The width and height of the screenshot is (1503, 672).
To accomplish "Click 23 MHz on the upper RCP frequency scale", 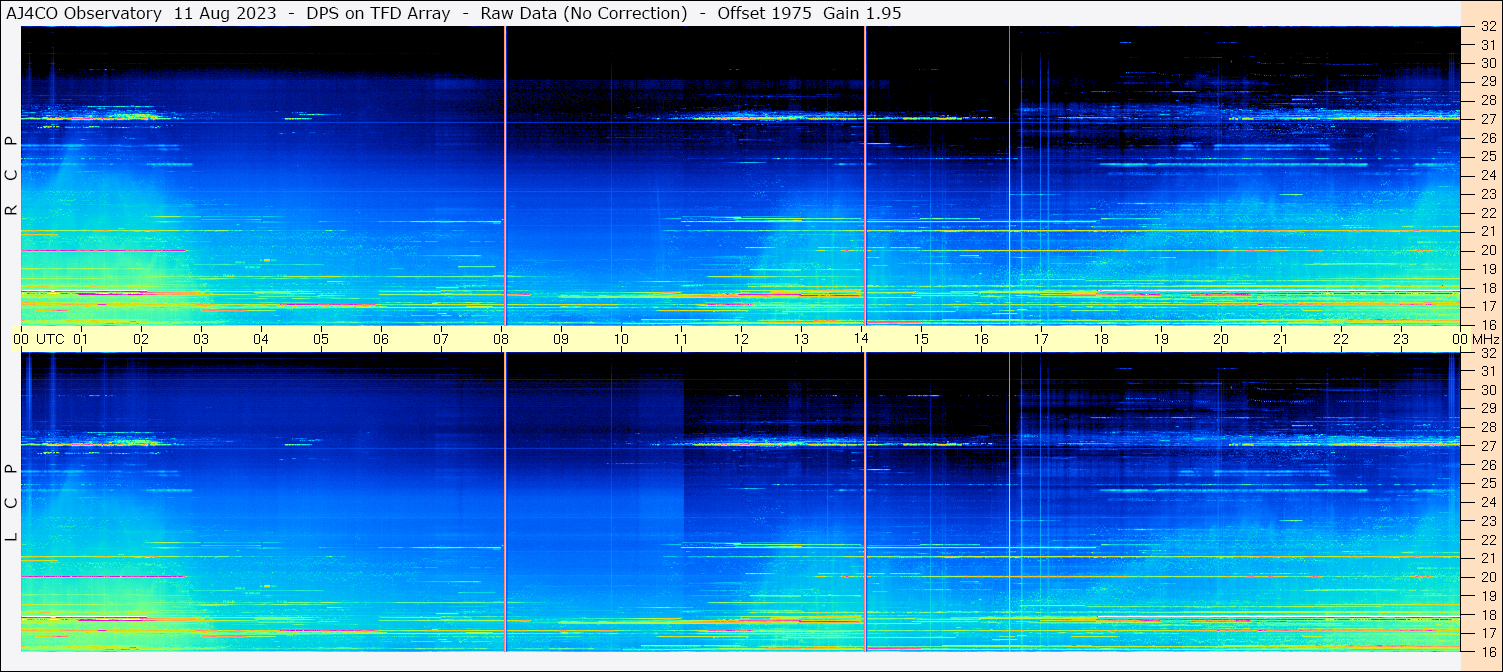I will click(1488, 194).
